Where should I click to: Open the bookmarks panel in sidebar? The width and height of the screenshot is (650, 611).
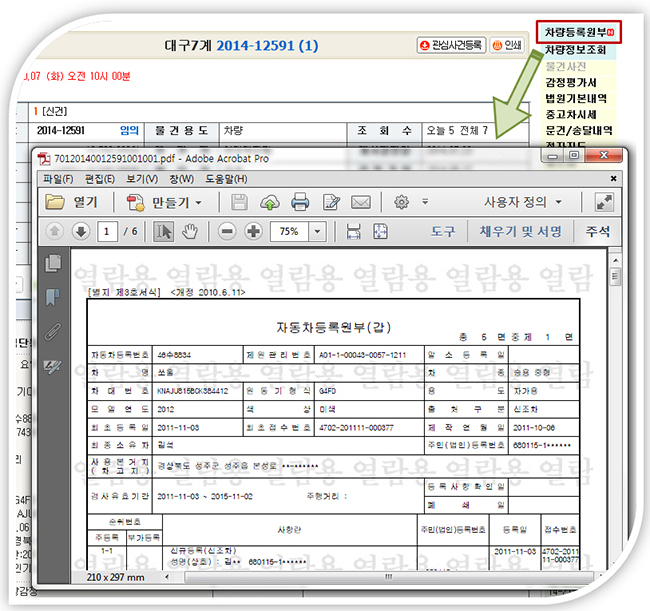tap(53, 296)
